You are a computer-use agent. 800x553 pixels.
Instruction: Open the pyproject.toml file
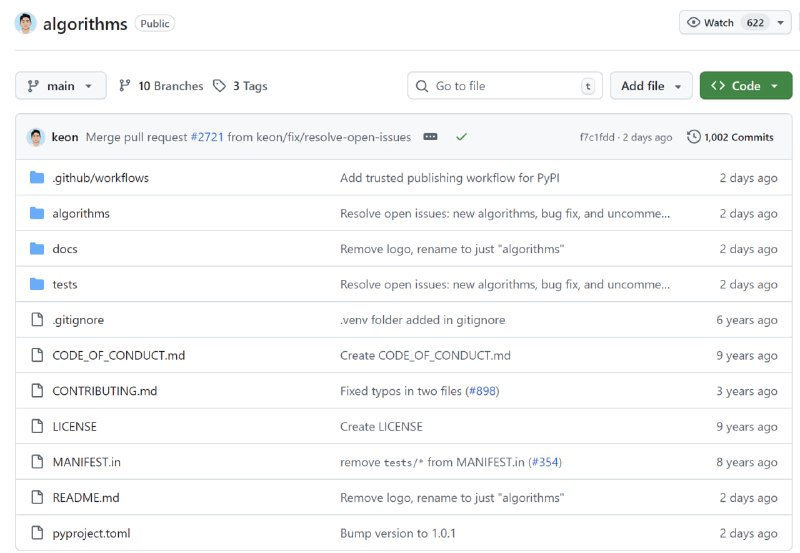[91, 533]
